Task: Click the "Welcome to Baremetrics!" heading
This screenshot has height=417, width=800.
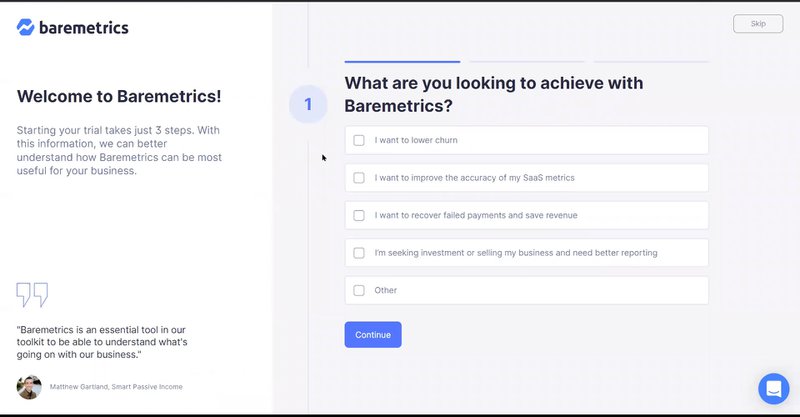Action: [x=119, y=97]
